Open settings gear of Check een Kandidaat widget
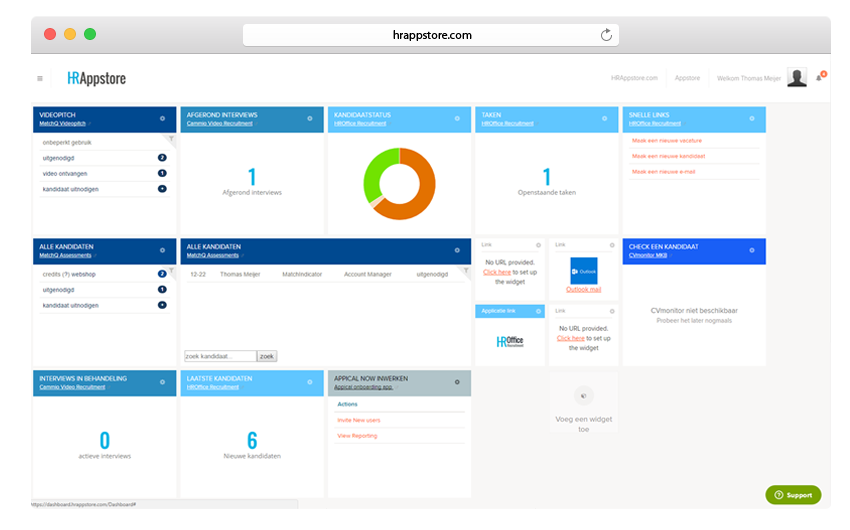The height and width of the screenshot is (530, 850). [752, 250]
